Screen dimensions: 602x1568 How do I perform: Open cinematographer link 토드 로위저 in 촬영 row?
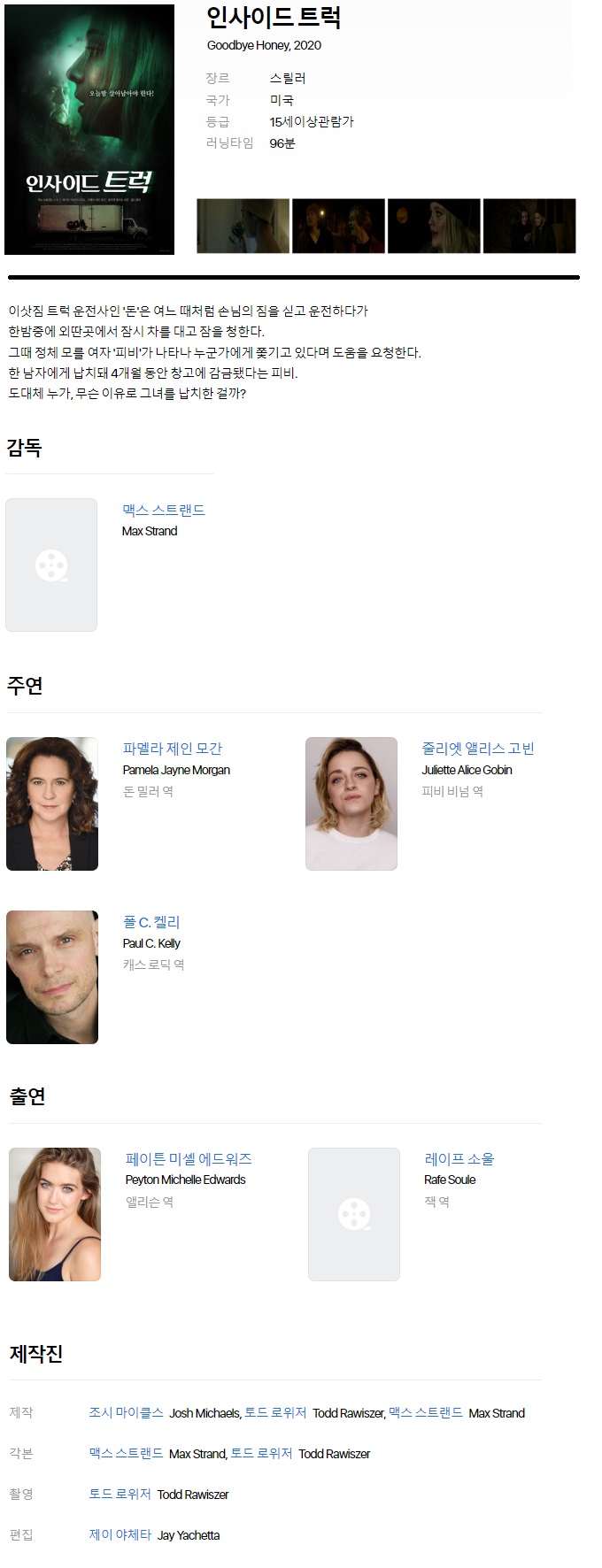pyautogui.click(x=120, y=1494)
